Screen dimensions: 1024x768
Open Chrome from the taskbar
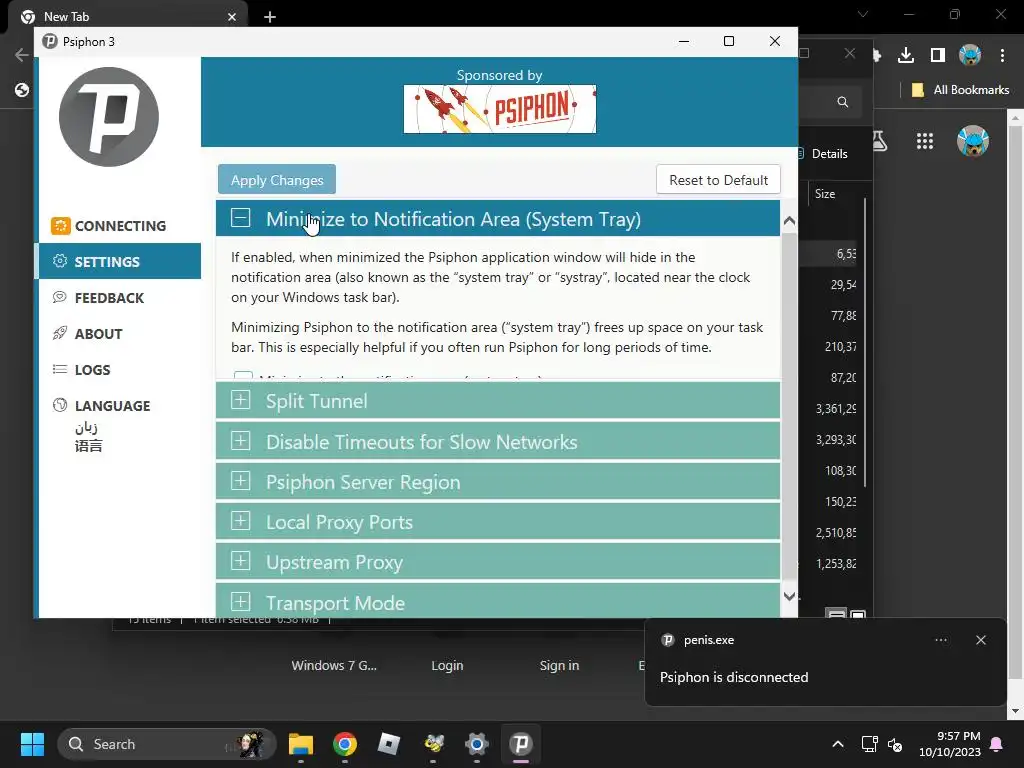tap(345, 744)
